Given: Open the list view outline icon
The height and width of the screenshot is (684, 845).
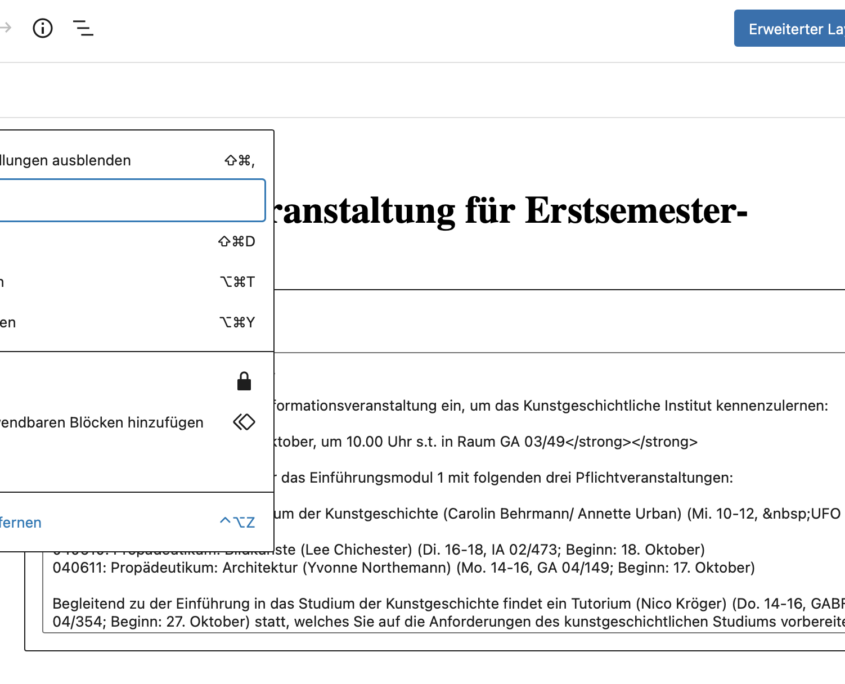Looking at the screenshot, I should coord(83,28).
